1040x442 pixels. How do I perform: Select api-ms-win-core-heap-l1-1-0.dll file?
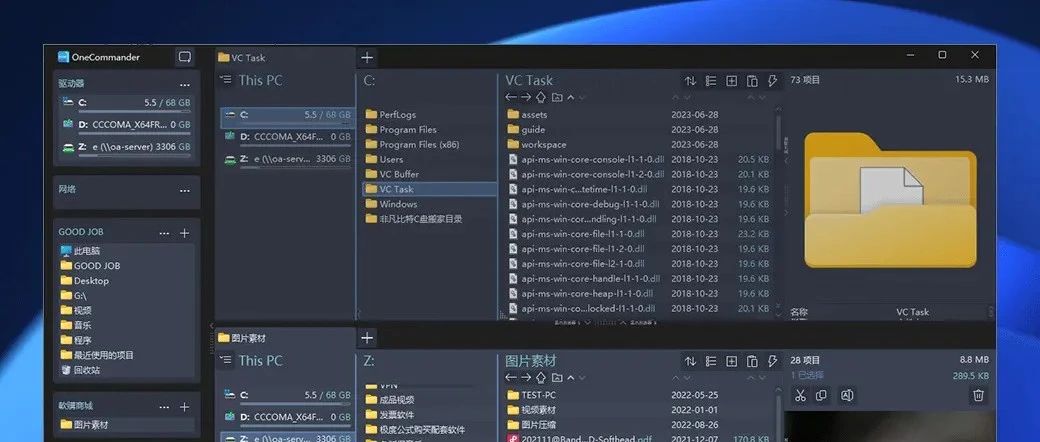582,293
